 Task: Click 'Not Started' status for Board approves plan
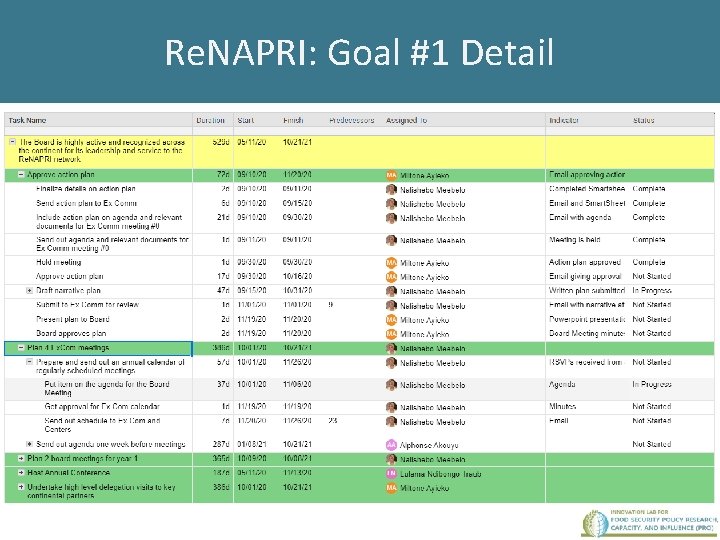point(652,333)
